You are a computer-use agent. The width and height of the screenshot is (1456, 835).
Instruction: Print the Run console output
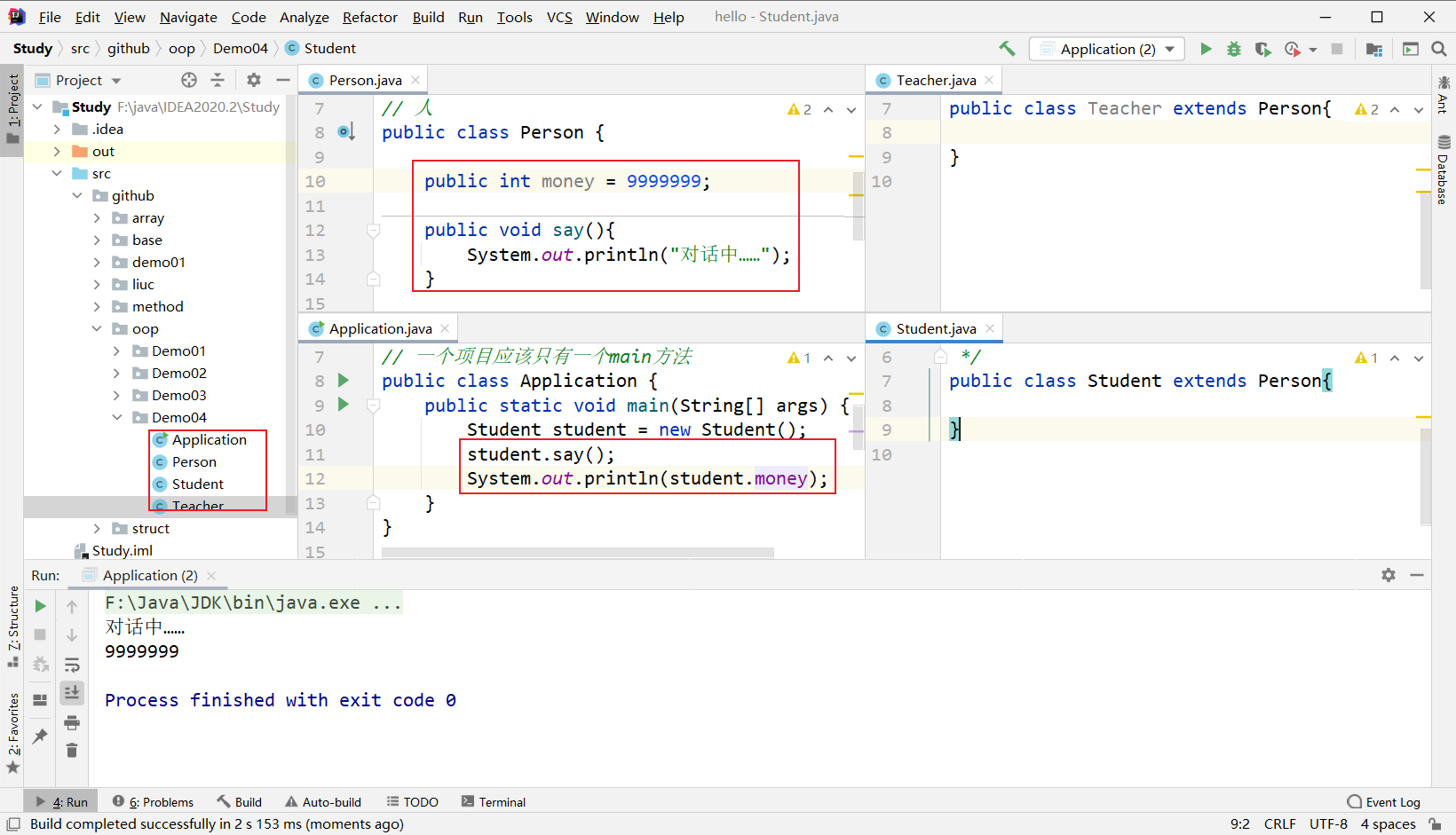tap(72, 722)
